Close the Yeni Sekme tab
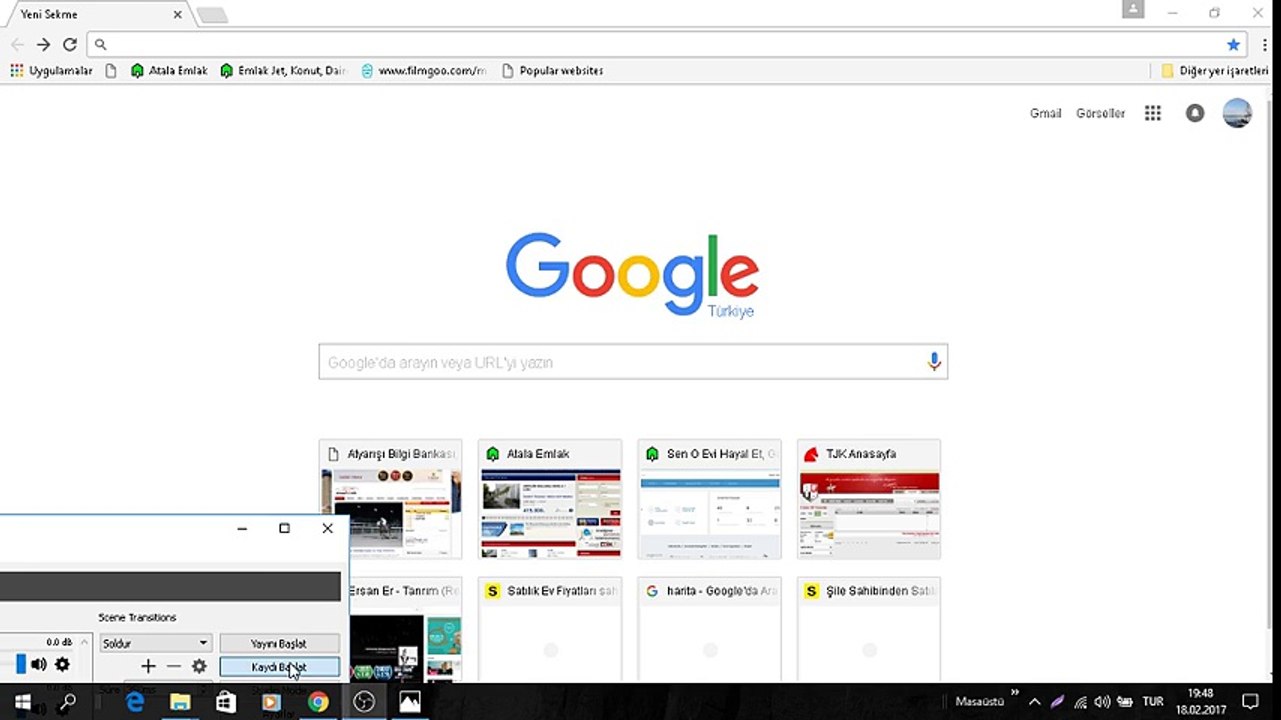 tap(178, 15)
